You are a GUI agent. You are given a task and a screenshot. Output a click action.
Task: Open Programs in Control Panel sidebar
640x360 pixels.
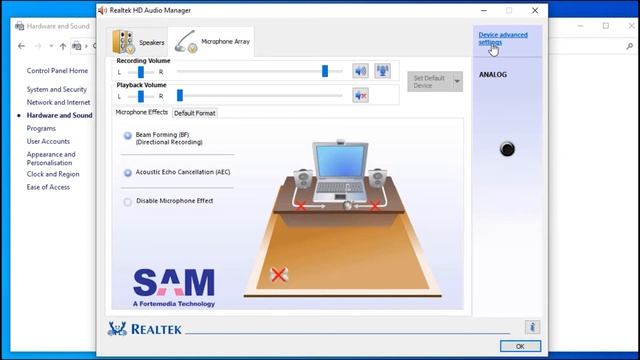click(41, 128)
